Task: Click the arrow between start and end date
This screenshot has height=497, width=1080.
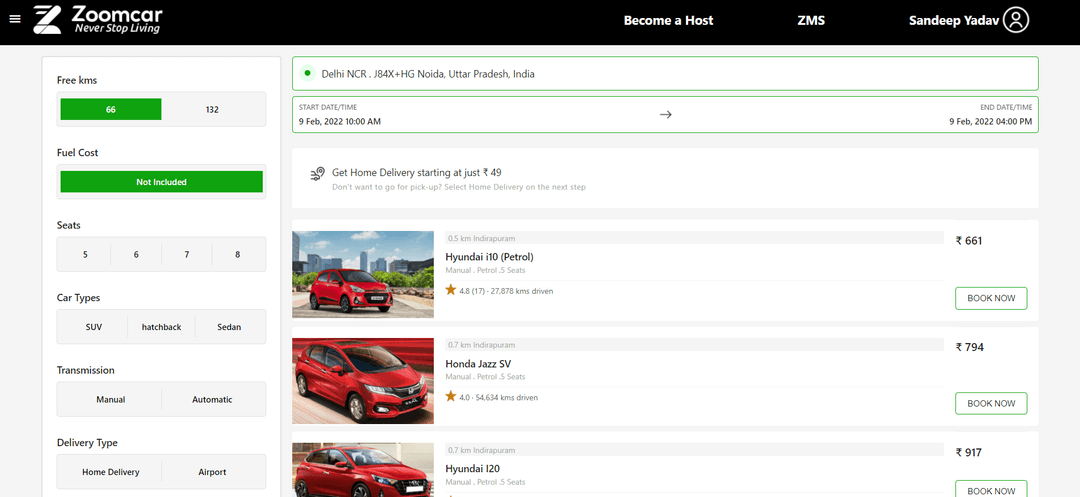Action: pos(665,115)
